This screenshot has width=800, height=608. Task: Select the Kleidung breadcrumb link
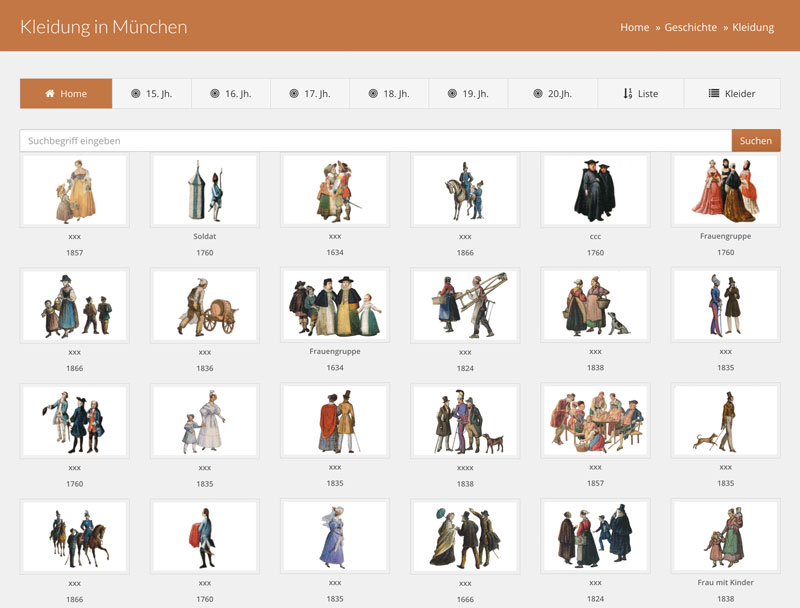(x=753, y=27)
